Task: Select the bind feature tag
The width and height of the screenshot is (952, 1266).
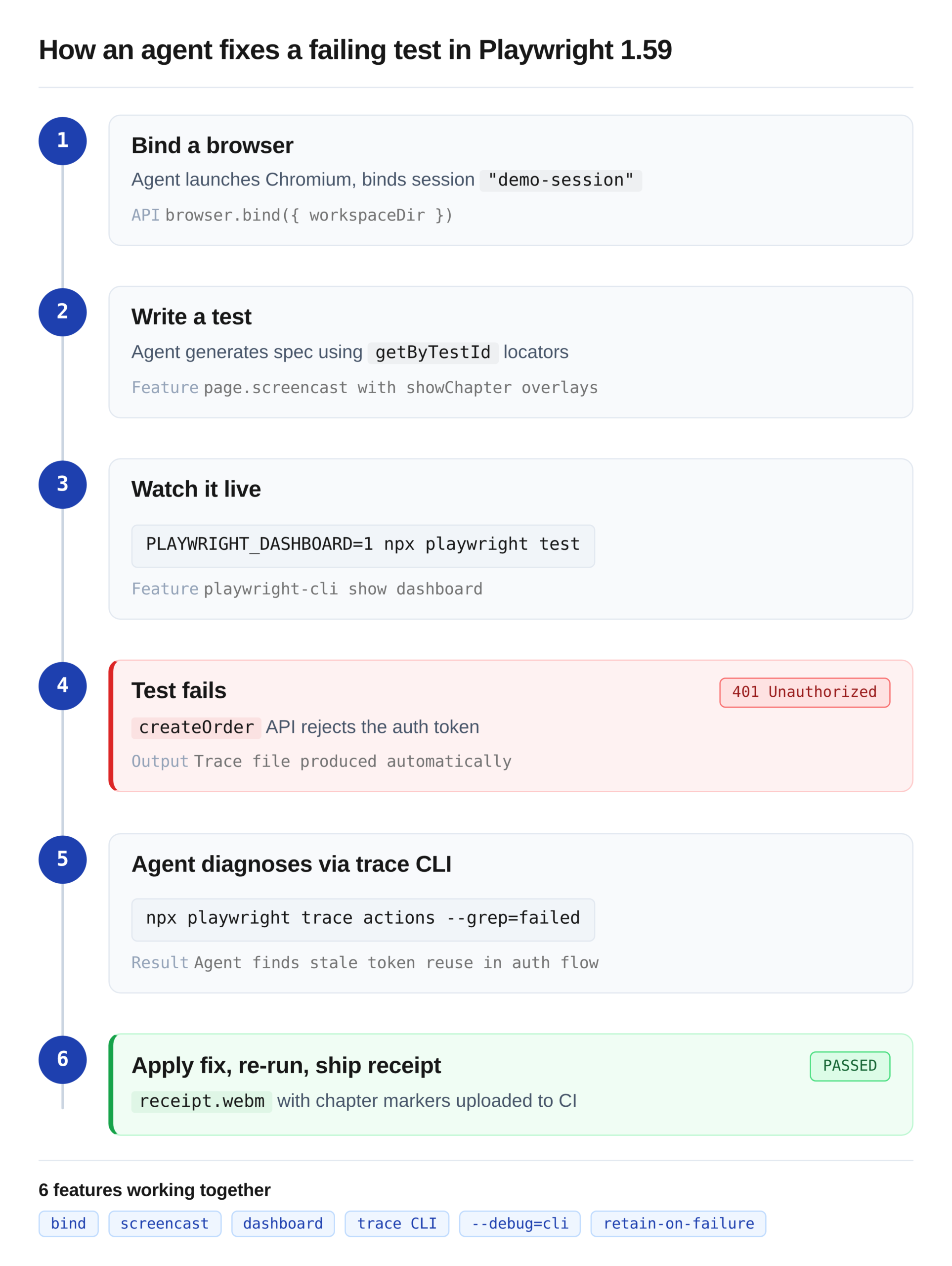Action: 68,1223
